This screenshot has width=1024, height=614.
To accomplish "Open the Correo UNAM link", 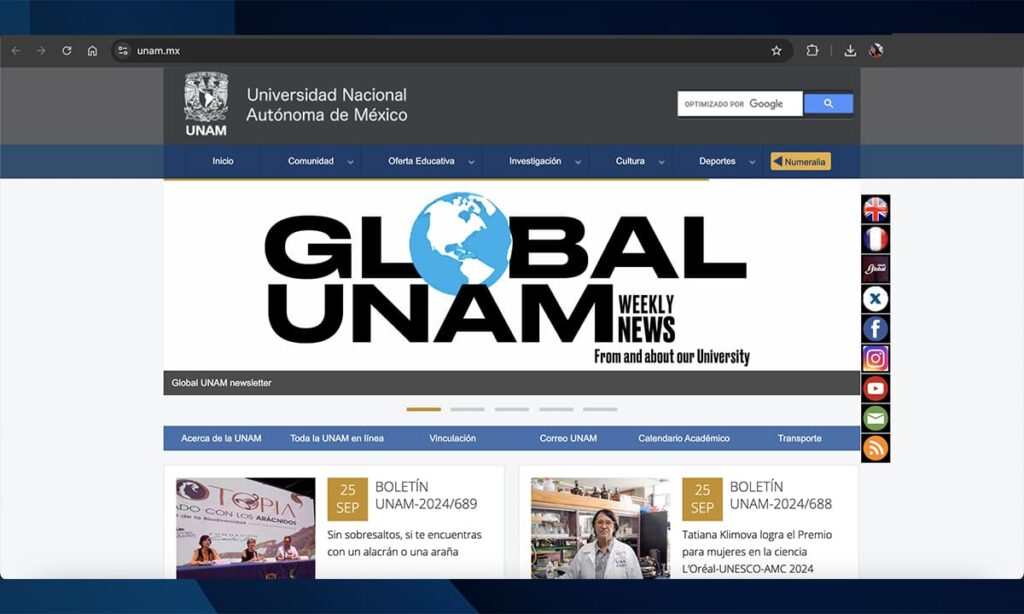I will (568, 438).
